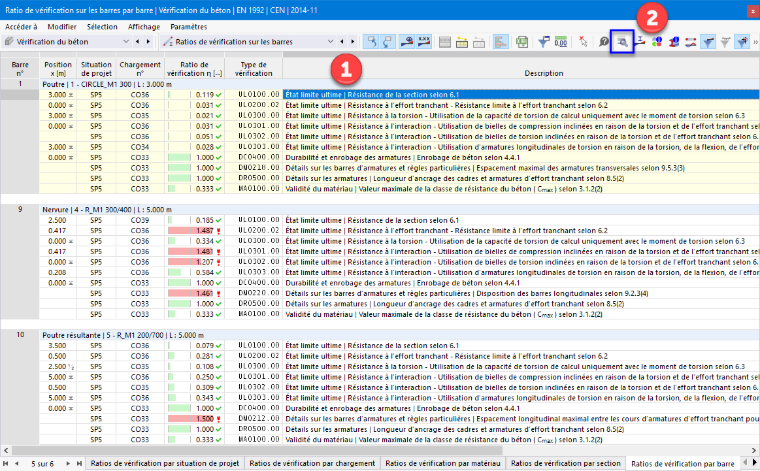Toggle the colored ratio bars display icon

[x=500, y=42]
